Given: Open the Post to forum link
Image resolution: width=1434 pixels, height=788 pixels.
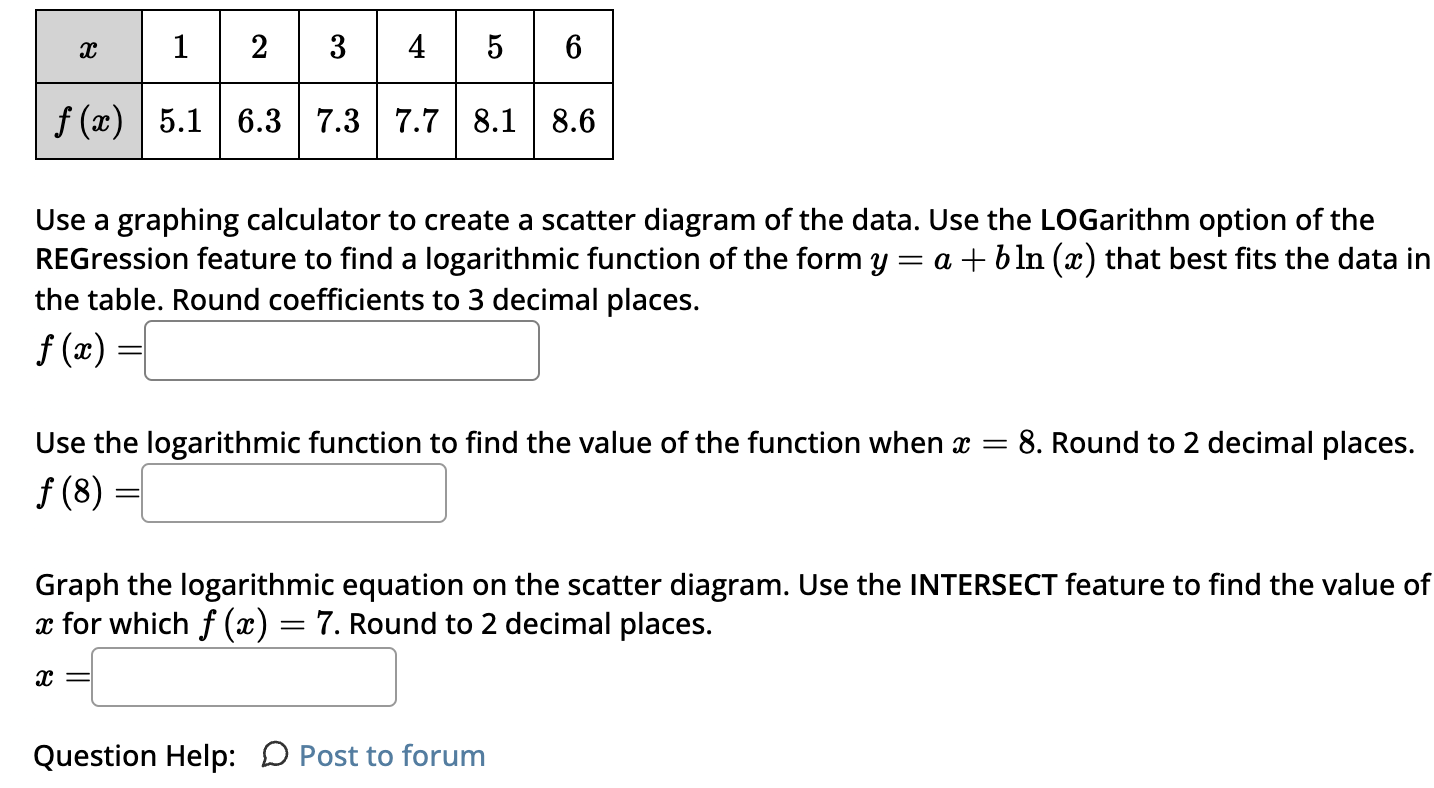Looking at the screenshot, I should (x=392, y=756).
